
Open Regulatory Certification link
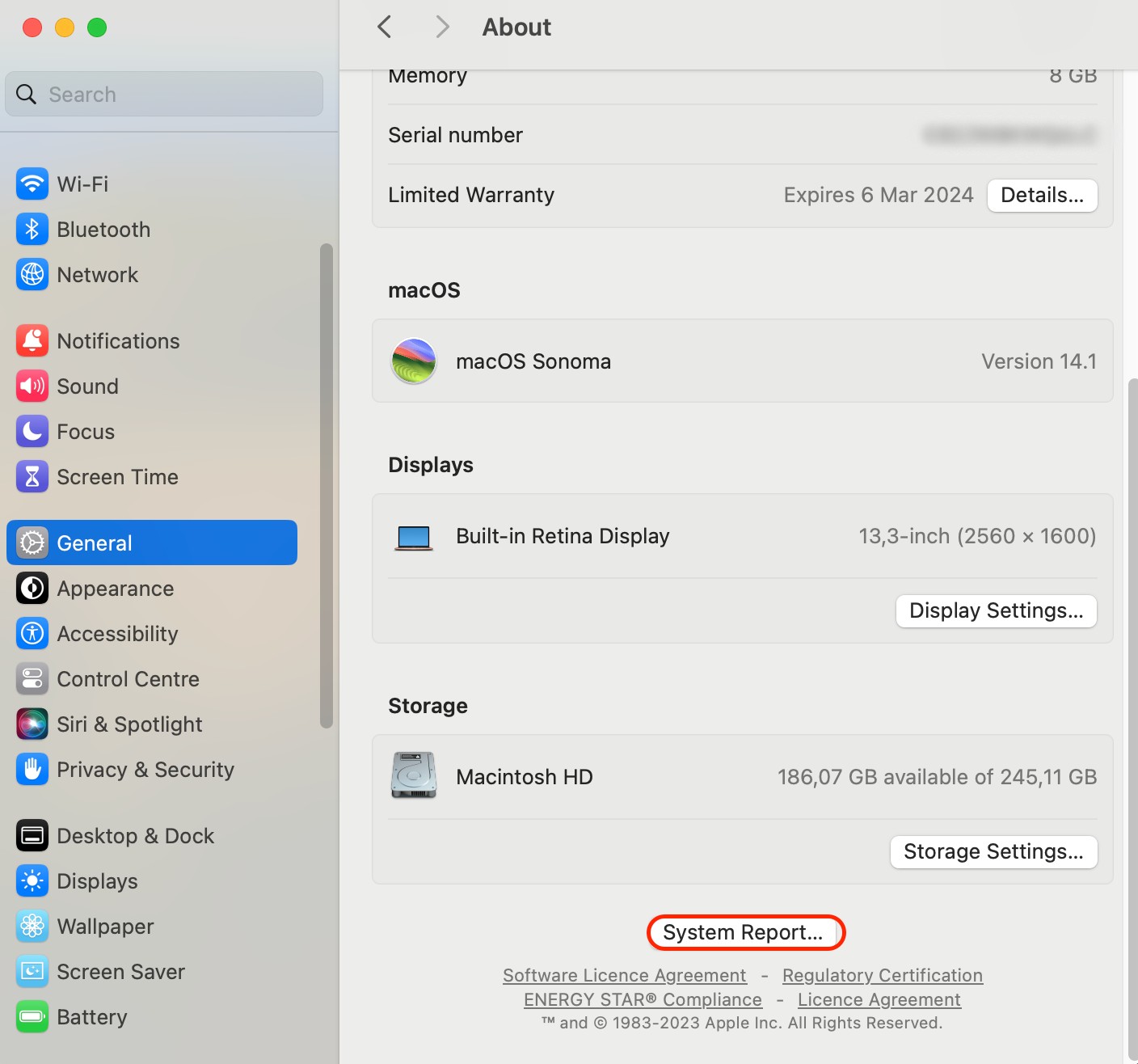883,976
